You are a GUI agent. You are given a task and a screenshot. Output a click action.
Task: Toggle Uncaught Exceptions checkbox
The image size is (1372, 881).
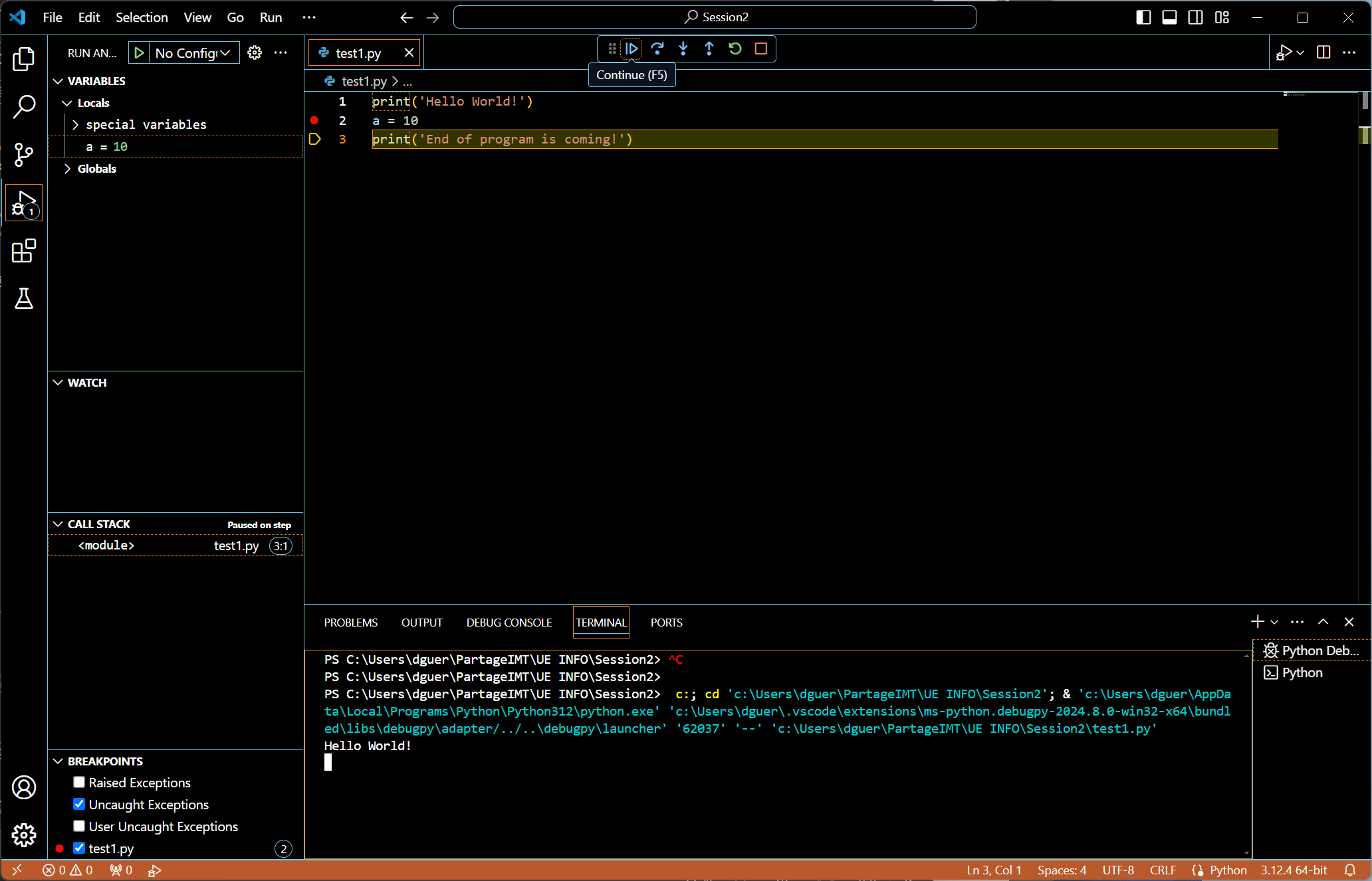(79, 804)
